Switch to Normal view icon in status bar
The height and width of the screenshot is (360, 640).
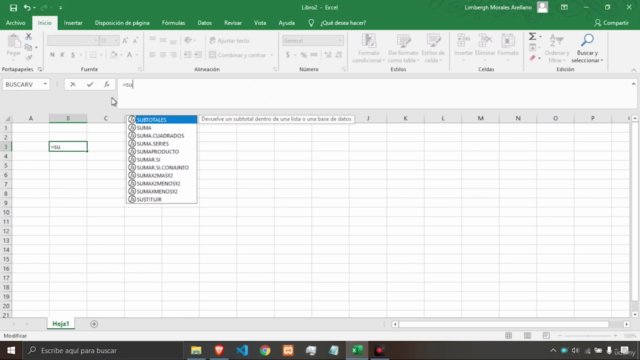click(x=509, y=336)
